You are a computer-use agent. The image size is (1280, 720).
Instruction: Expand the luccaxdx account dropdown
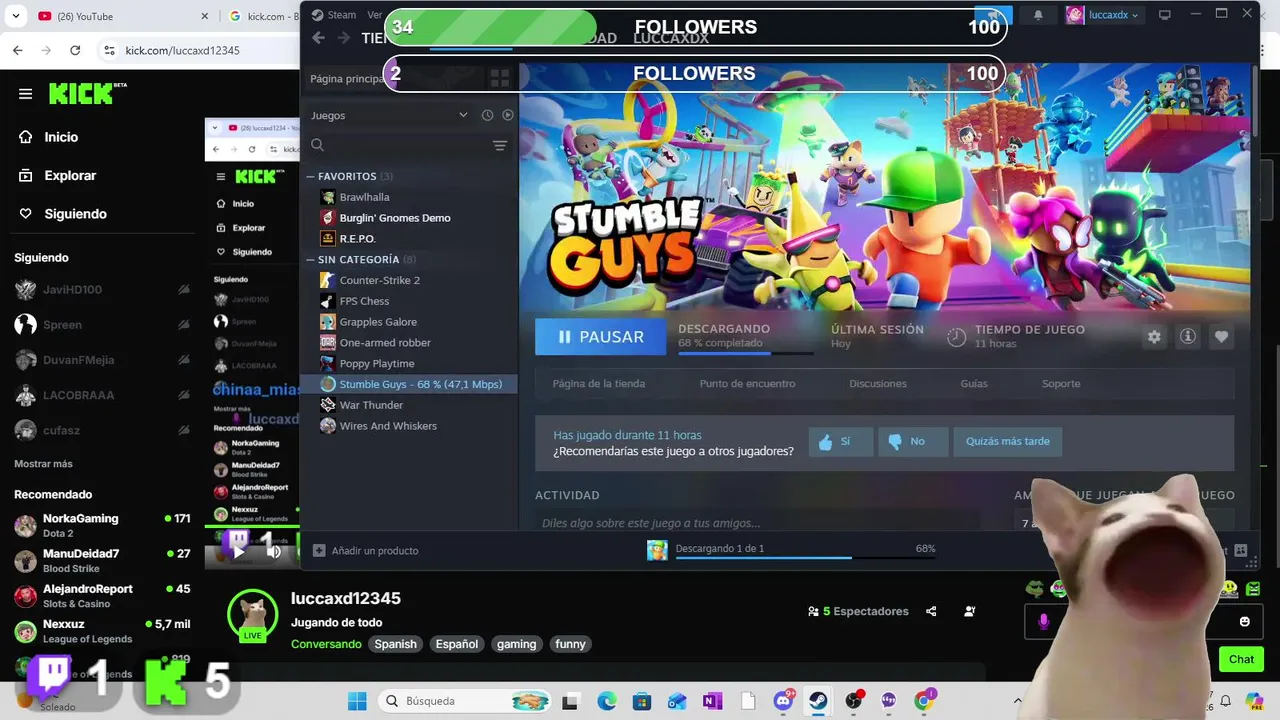click(1102, 15)
